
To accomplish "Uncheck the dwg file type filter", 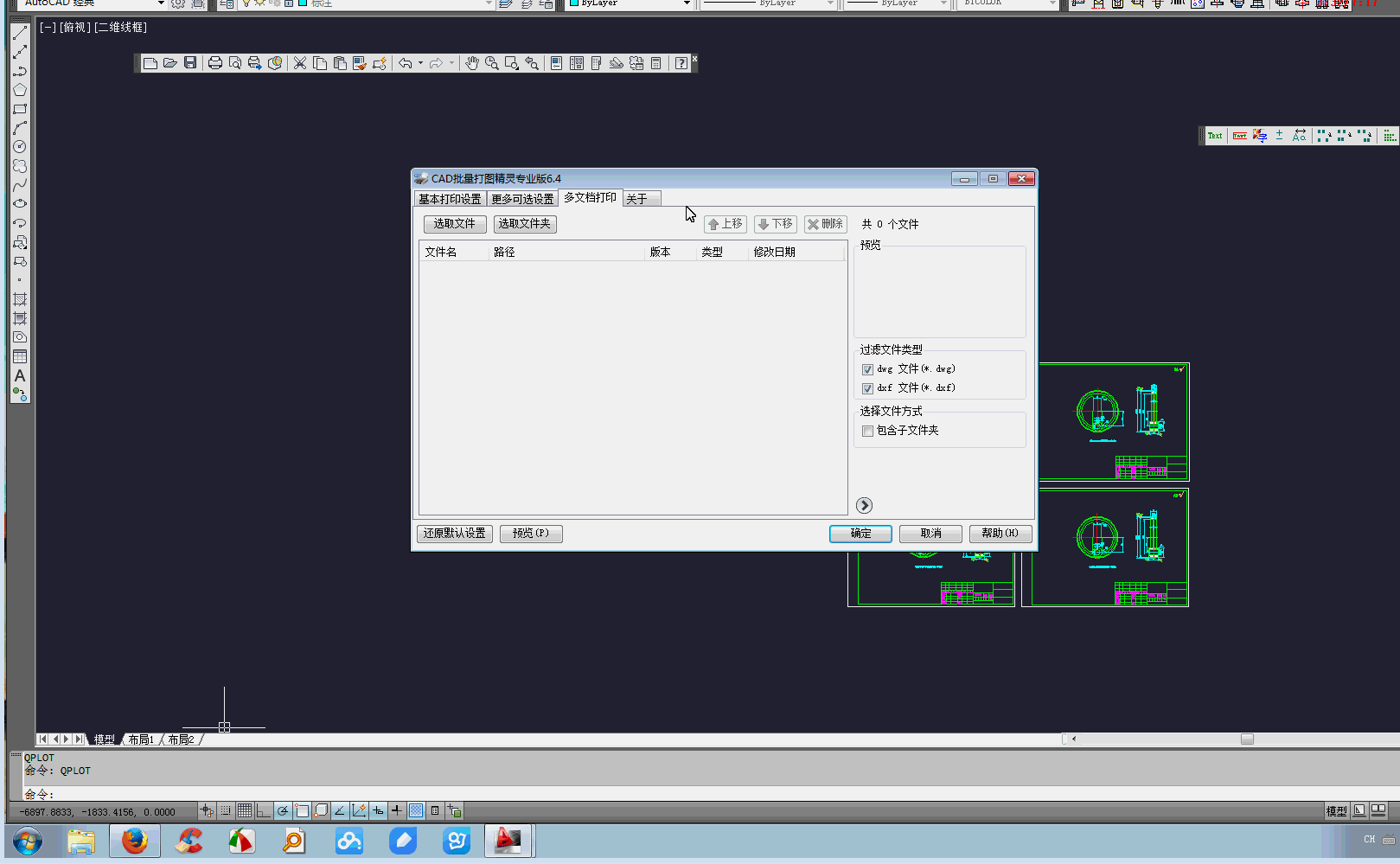I will (867, 369).
